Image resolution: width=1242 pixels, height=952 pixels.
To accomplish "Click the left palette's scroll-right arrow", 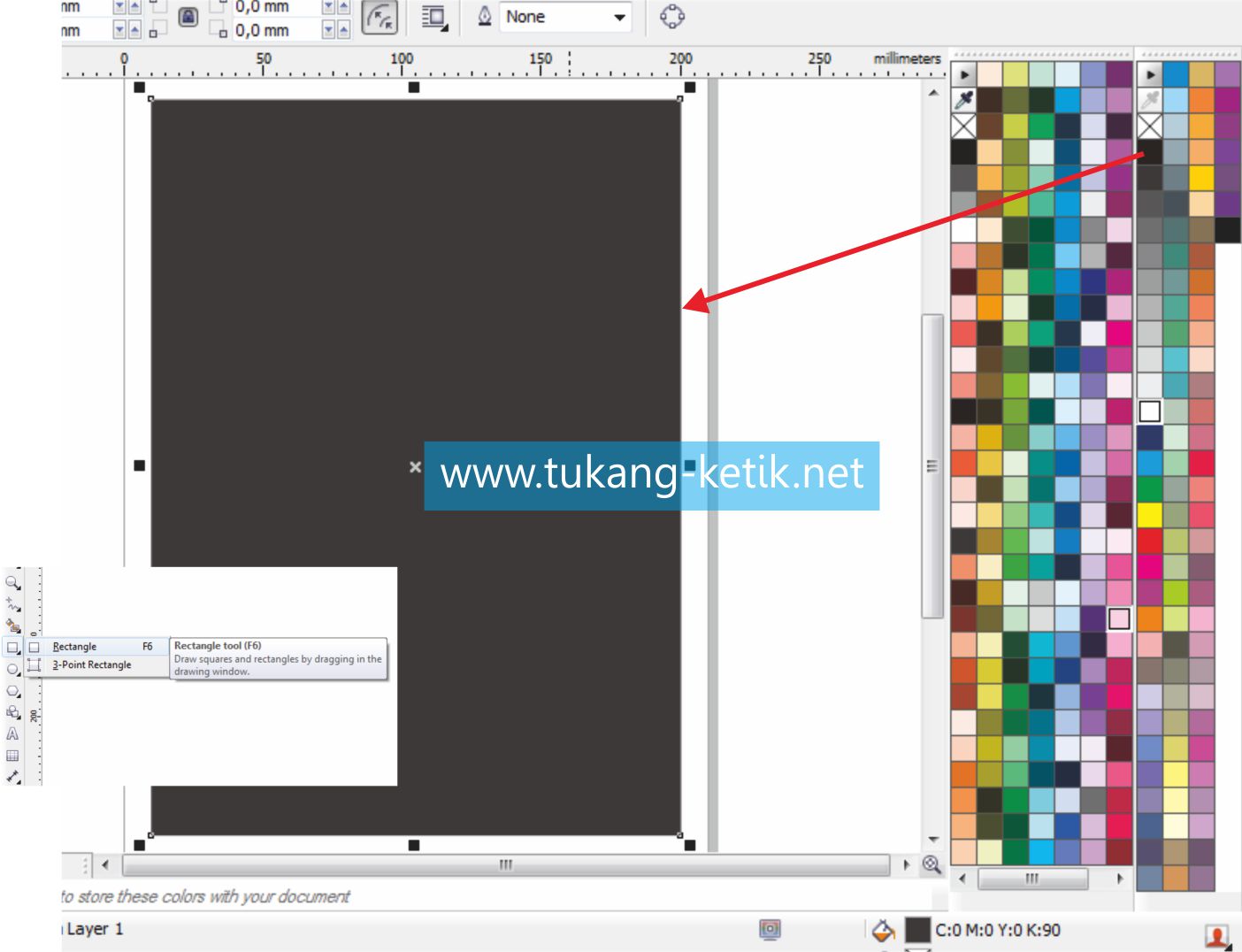I will (1120, 879).
